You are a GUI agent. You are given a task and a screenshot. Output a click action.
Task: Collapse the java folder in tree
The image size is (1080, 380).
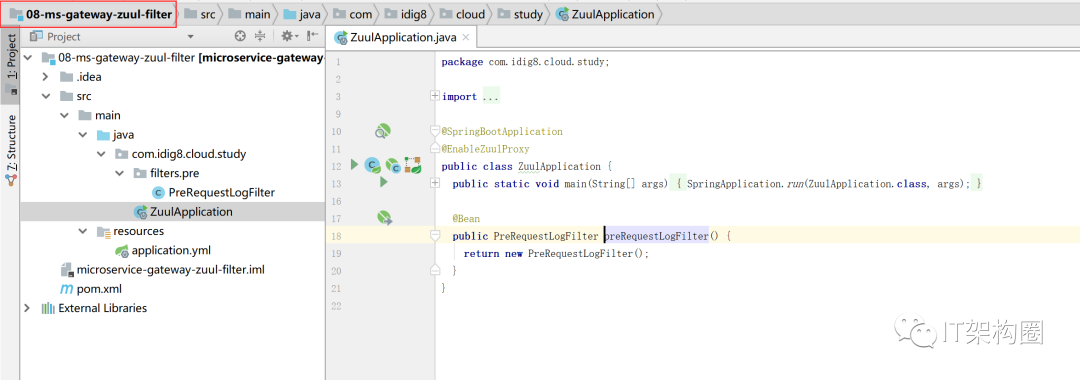pyautogui.click(x=82, y=135)
